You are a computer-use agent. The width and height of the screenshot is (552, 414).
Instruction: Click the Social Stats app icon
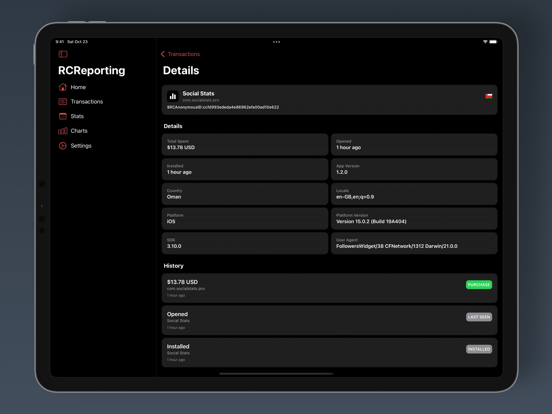[x=172, y=96]
